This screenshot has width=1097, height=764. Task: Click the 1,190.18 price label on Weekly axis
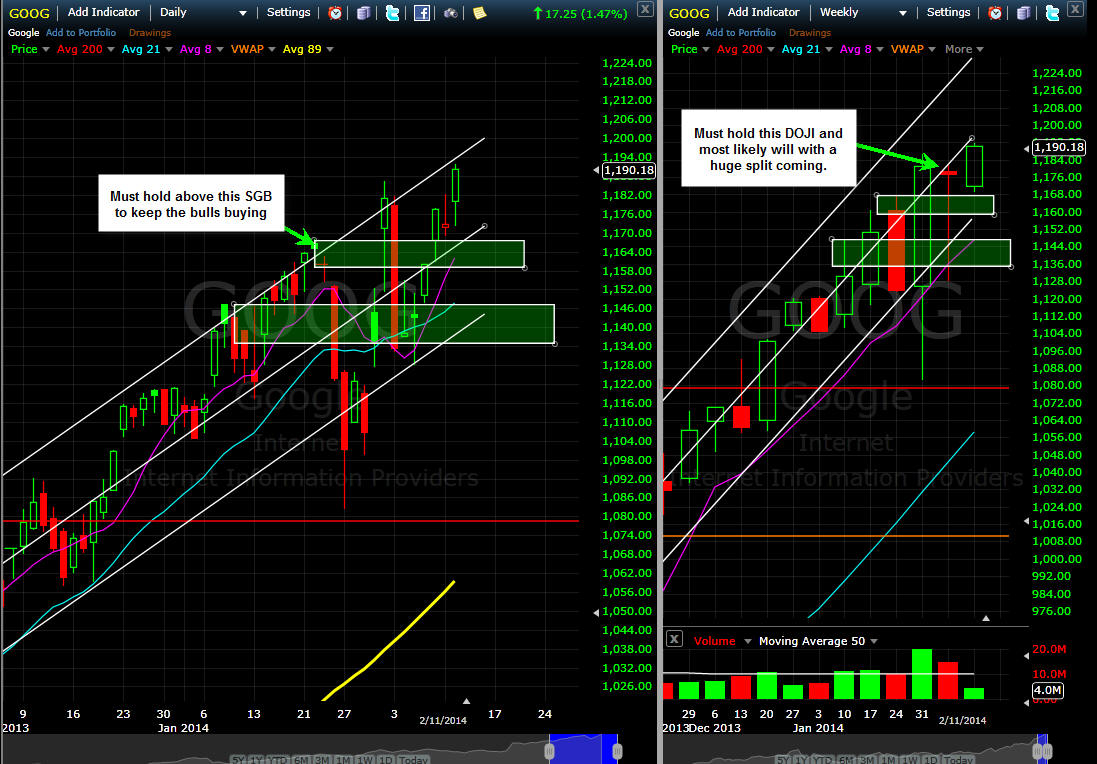point(1059,147)
